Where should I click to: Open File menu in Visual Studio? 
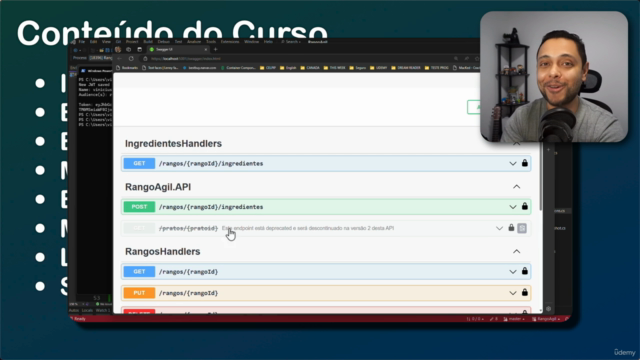click(x=82, y=42)
